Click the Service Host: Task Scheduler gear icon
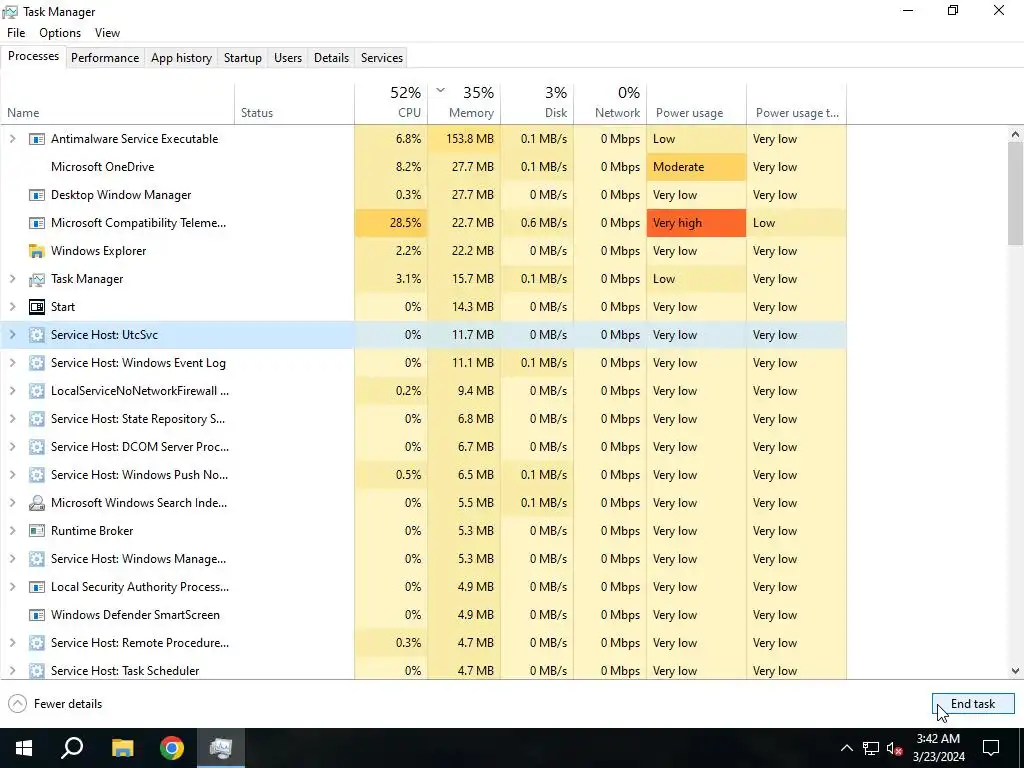The width and height of the screenshot is (1024, 768). (x=37, y=671)
